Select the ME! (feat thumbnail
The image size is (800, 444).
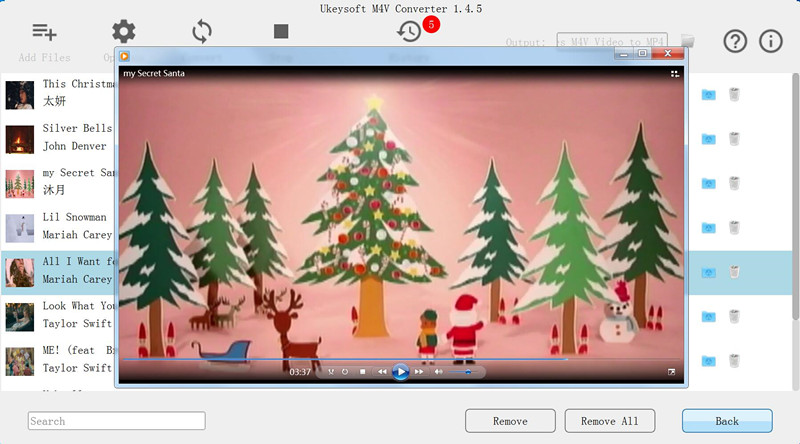pyautogui.click(x=20, y=361)
